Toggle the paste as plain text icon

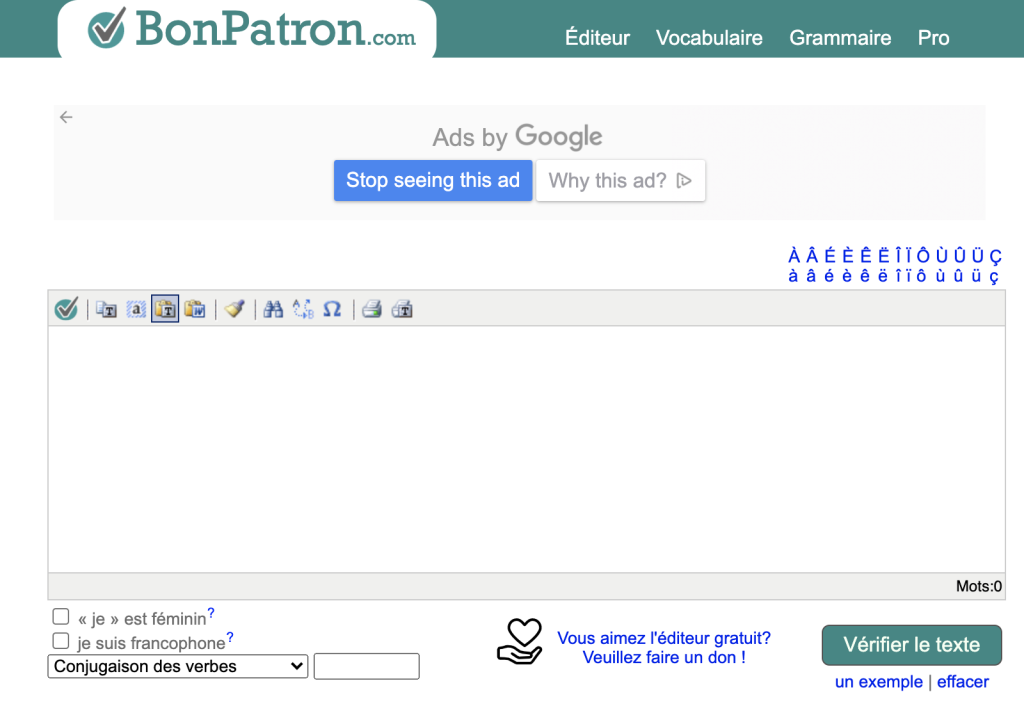pyautogui.click(x=165, y=309)
